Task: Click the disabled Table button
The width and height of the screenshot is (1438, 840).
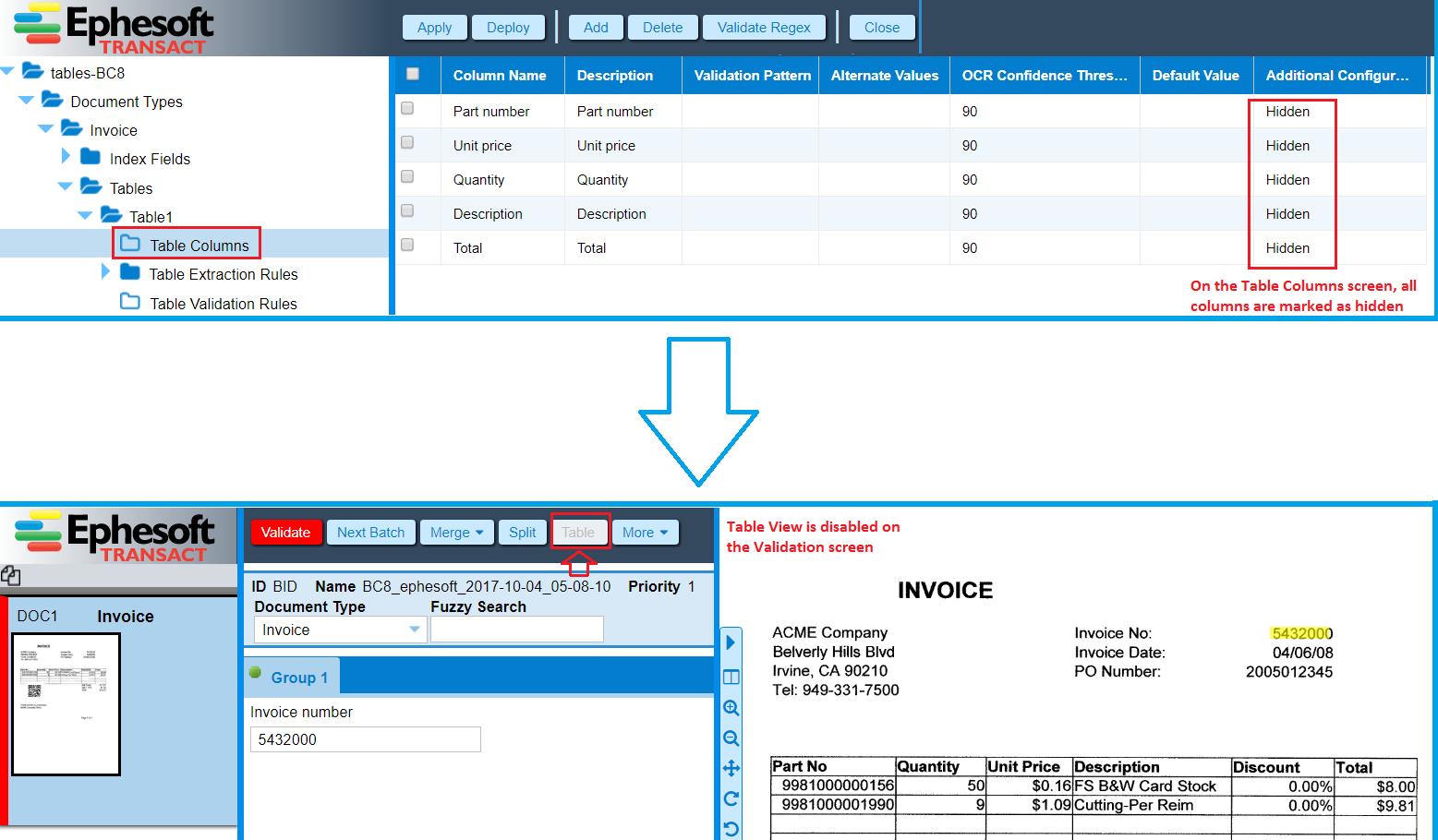Action: click(x=578, y=532)
